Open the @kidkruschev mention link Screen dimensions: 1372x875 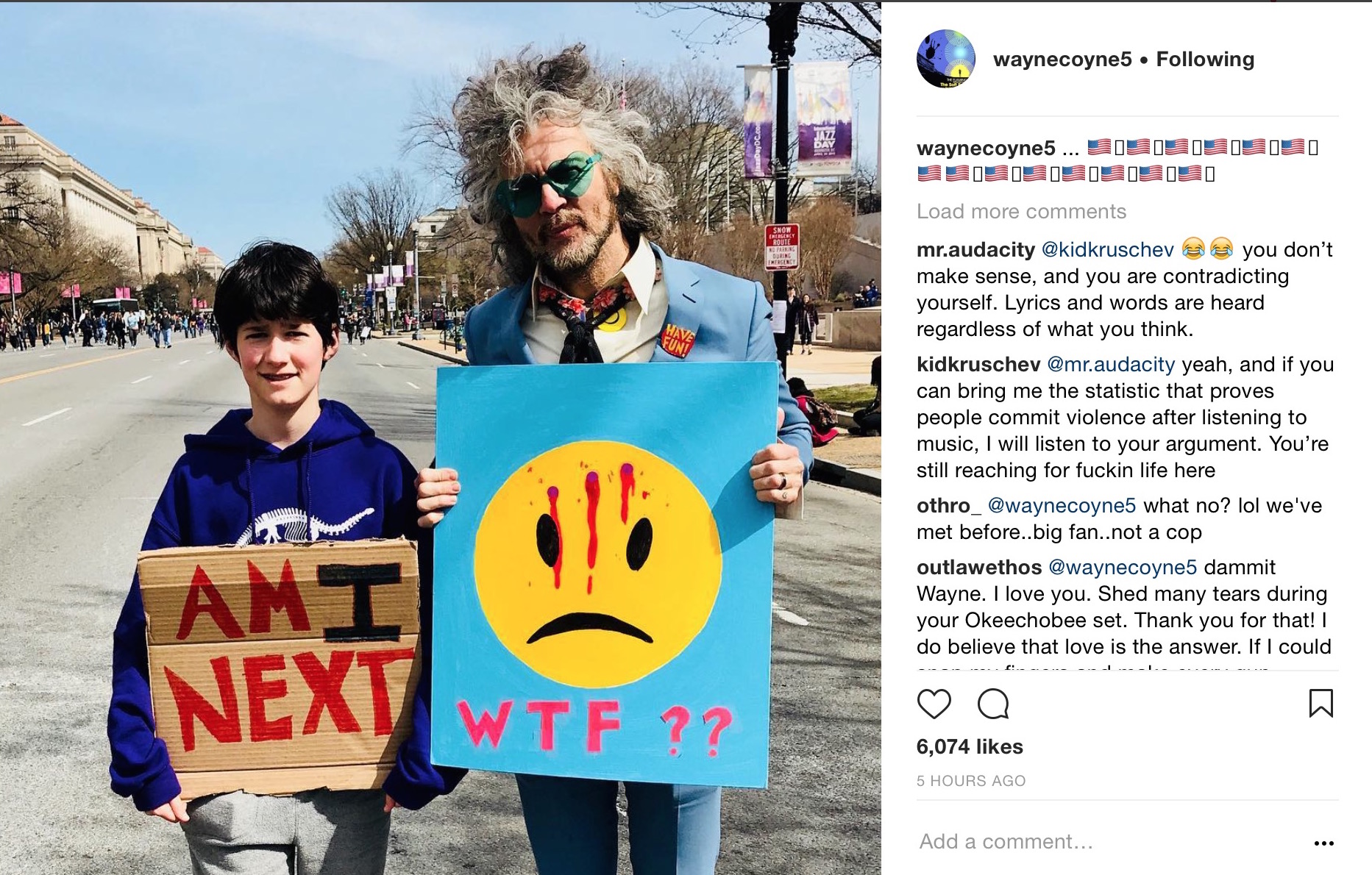(1108, 250)
